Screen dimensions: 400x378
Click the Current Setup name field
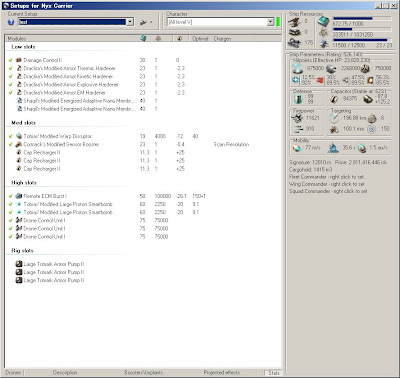72,22
